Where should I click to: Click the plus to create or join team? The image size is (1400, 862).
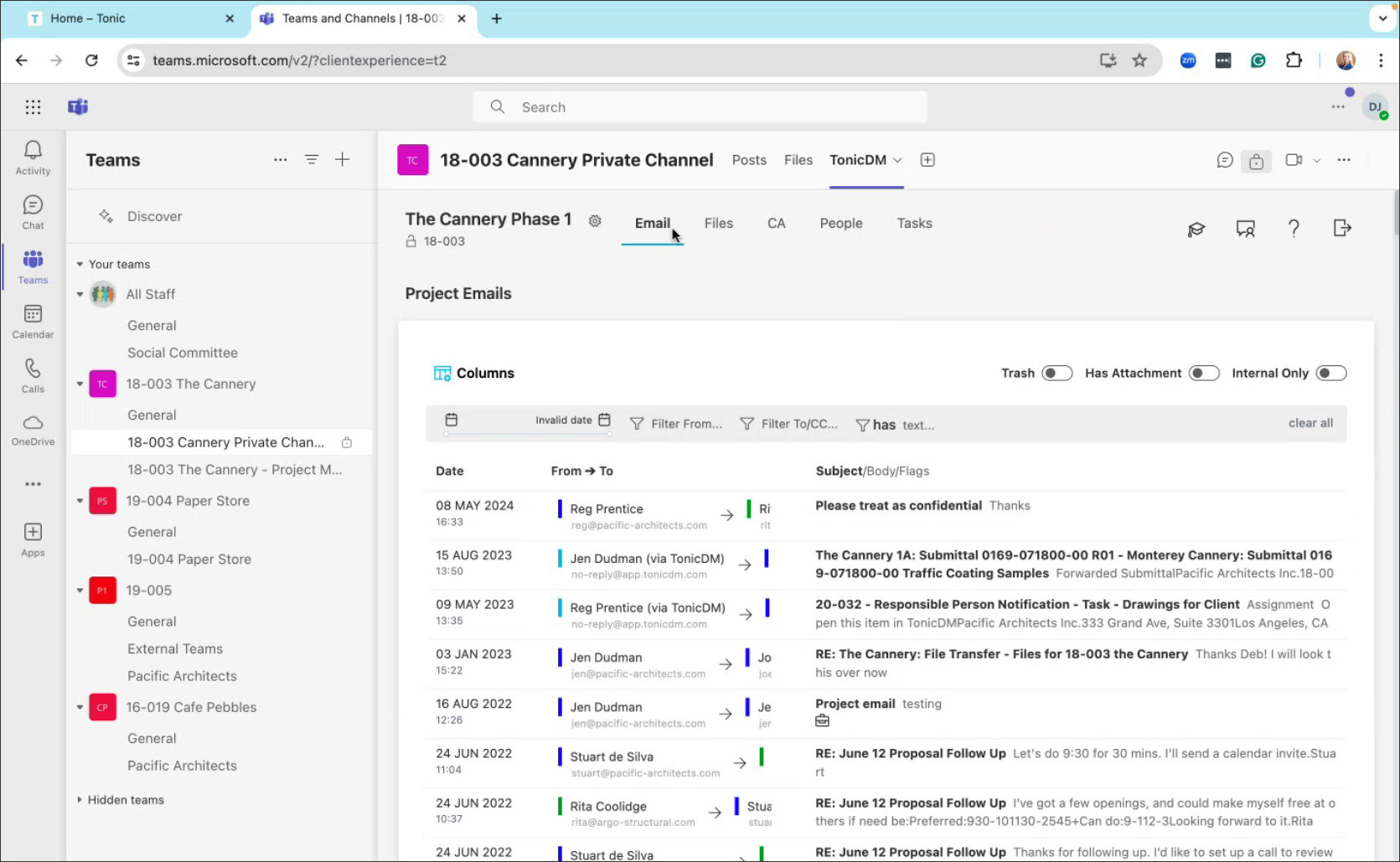pos(343,159)
